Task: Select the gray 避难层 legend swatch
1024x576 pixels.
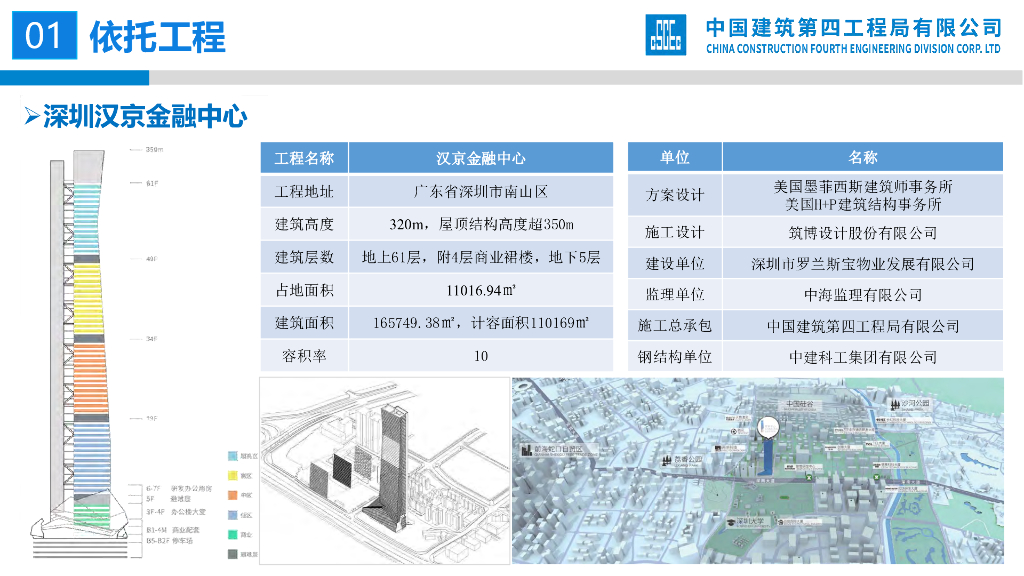Action: 233,553
